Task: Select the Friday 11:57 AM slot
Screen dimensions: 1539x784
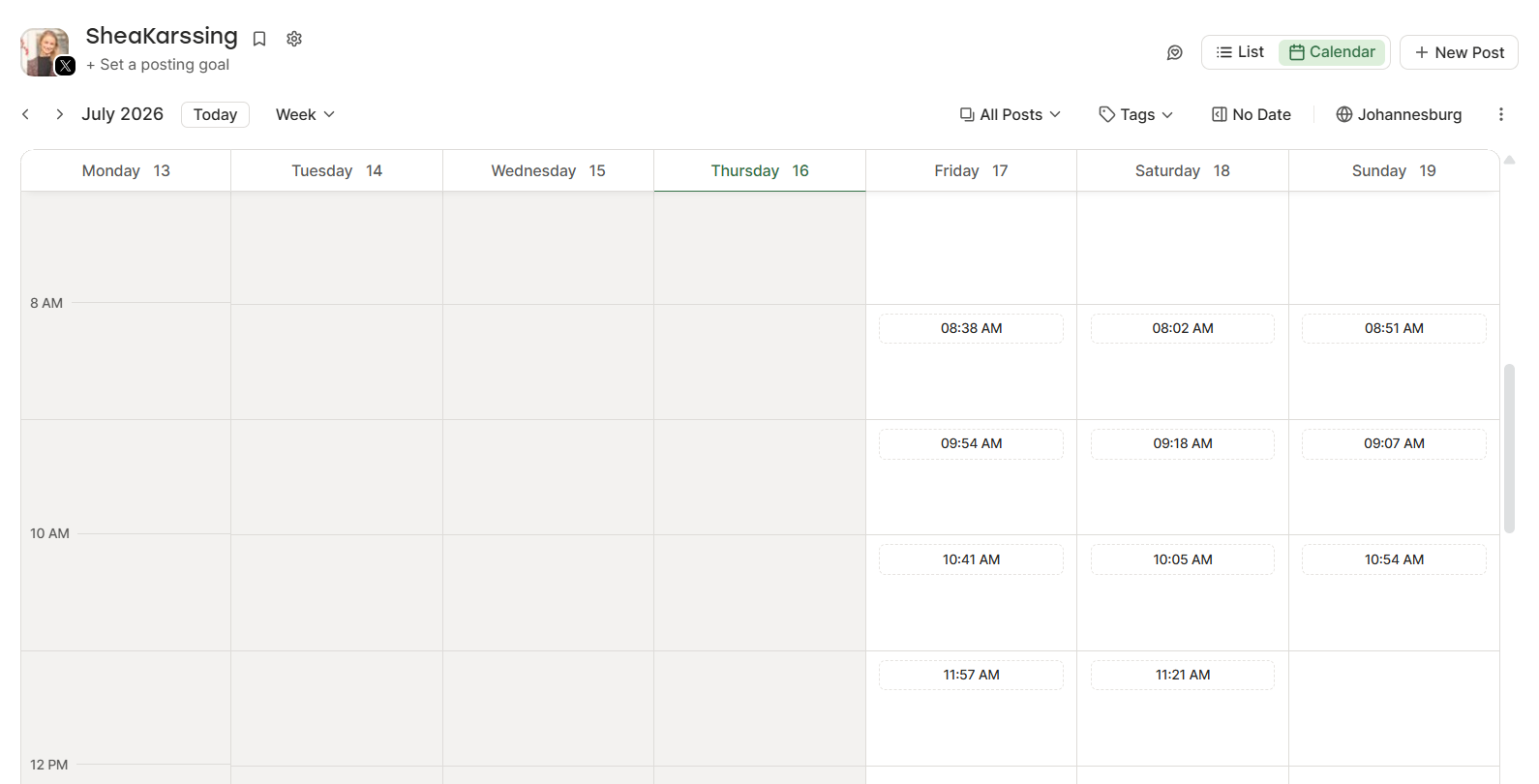Action: pyautogui.click(x=971, y=675)
